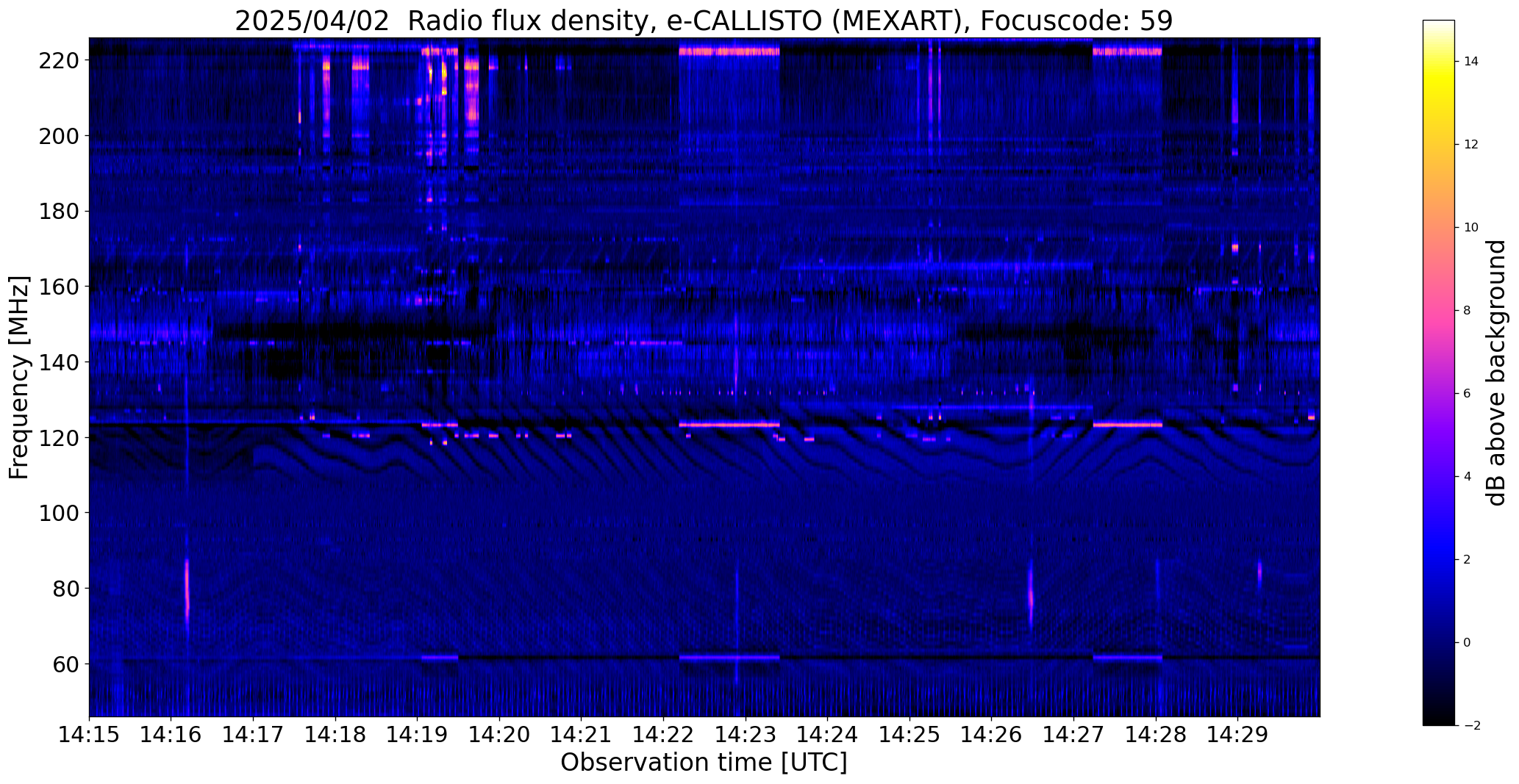1519x784 pixels.
Task: Select the 14:17 time tick label
Action: [x=253, y=735]
